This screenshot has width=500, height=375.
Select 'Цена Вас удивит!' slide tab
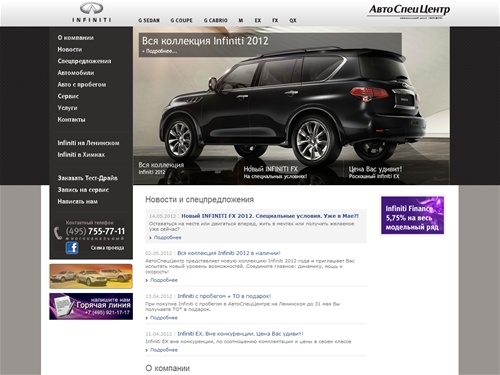click(x=375, y=172)
